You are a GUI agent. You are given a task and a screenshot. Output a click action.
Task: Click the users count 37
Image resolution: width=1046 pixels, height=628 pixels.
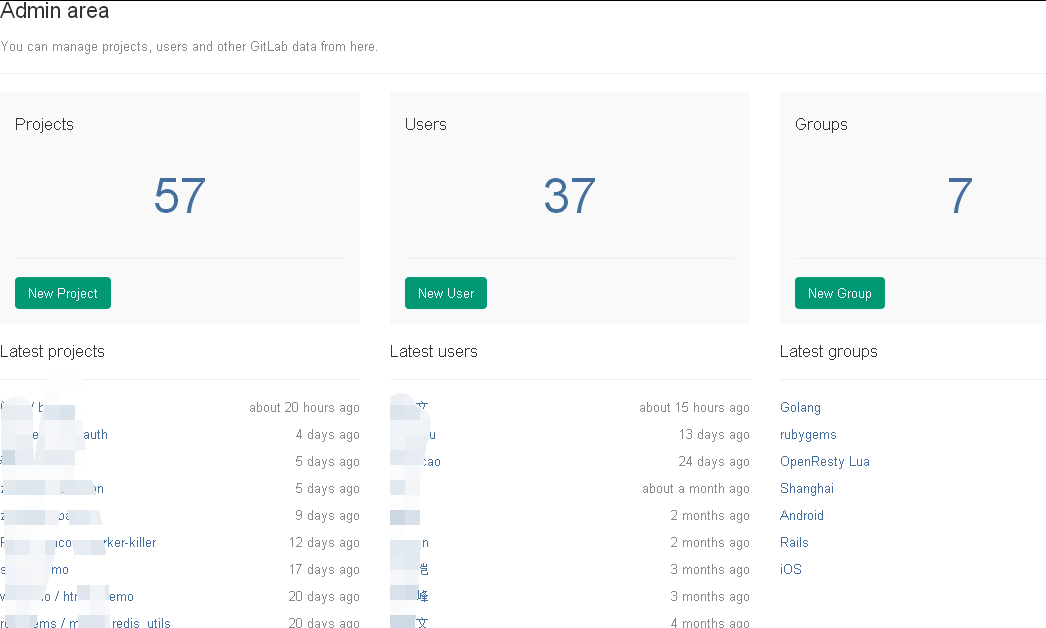coord(569,196)
